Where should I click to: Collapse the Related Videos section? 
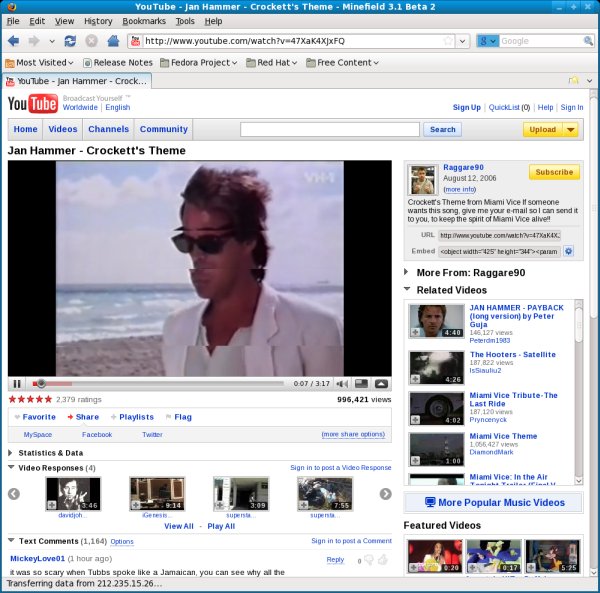click(407, 290)
